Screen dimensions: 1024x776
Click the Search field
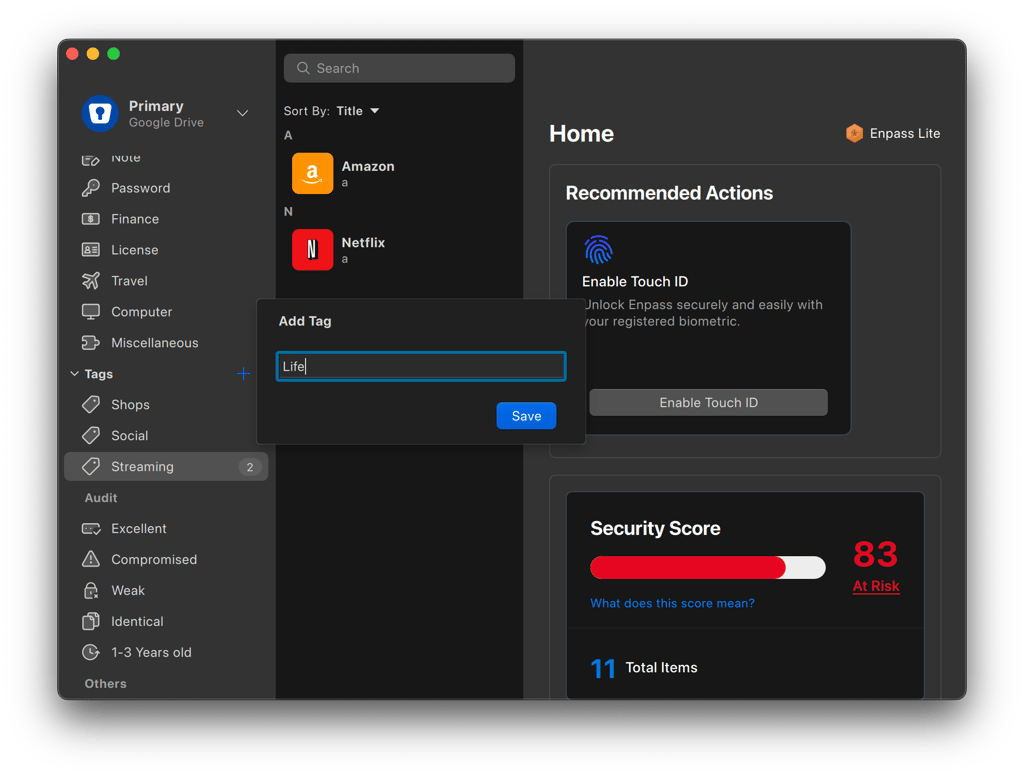tap(399, 68)
